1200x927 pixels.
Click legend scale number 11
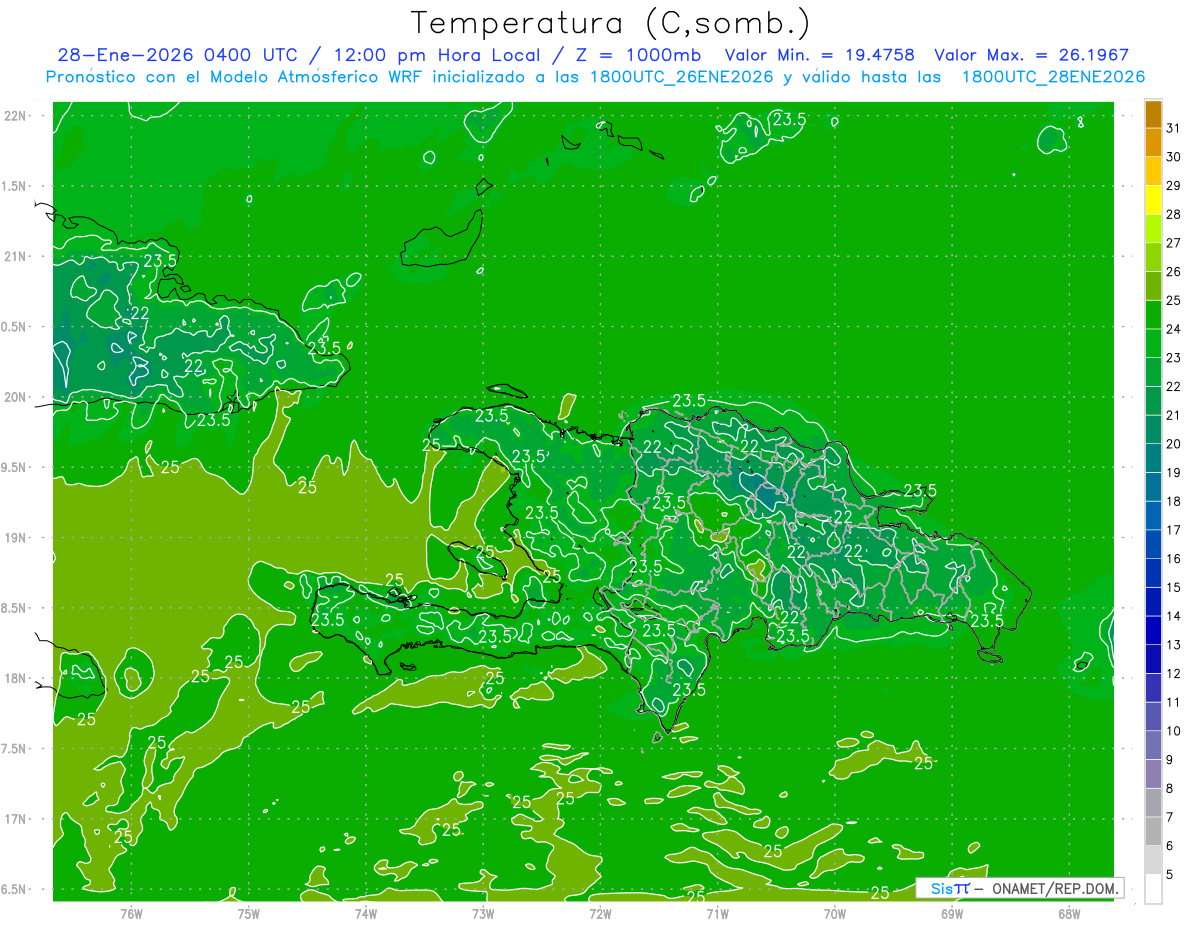pyautogui.click(x=1173, y=702)
